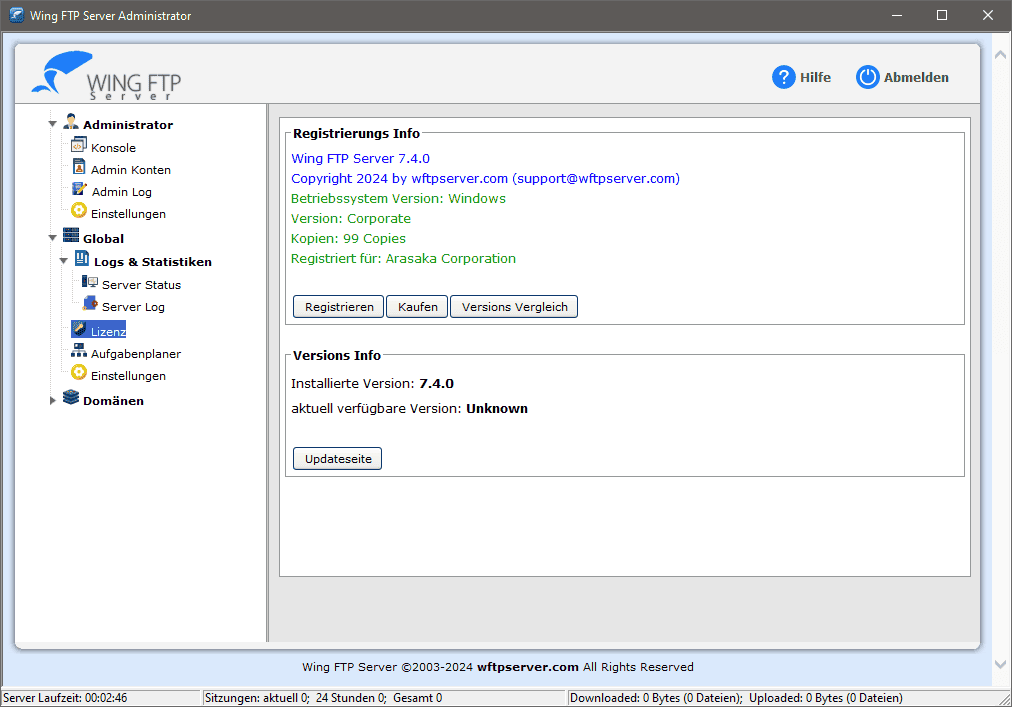Click the Global server rack icon
This screenshot has width=1012, height=707.
click(71, 235)
